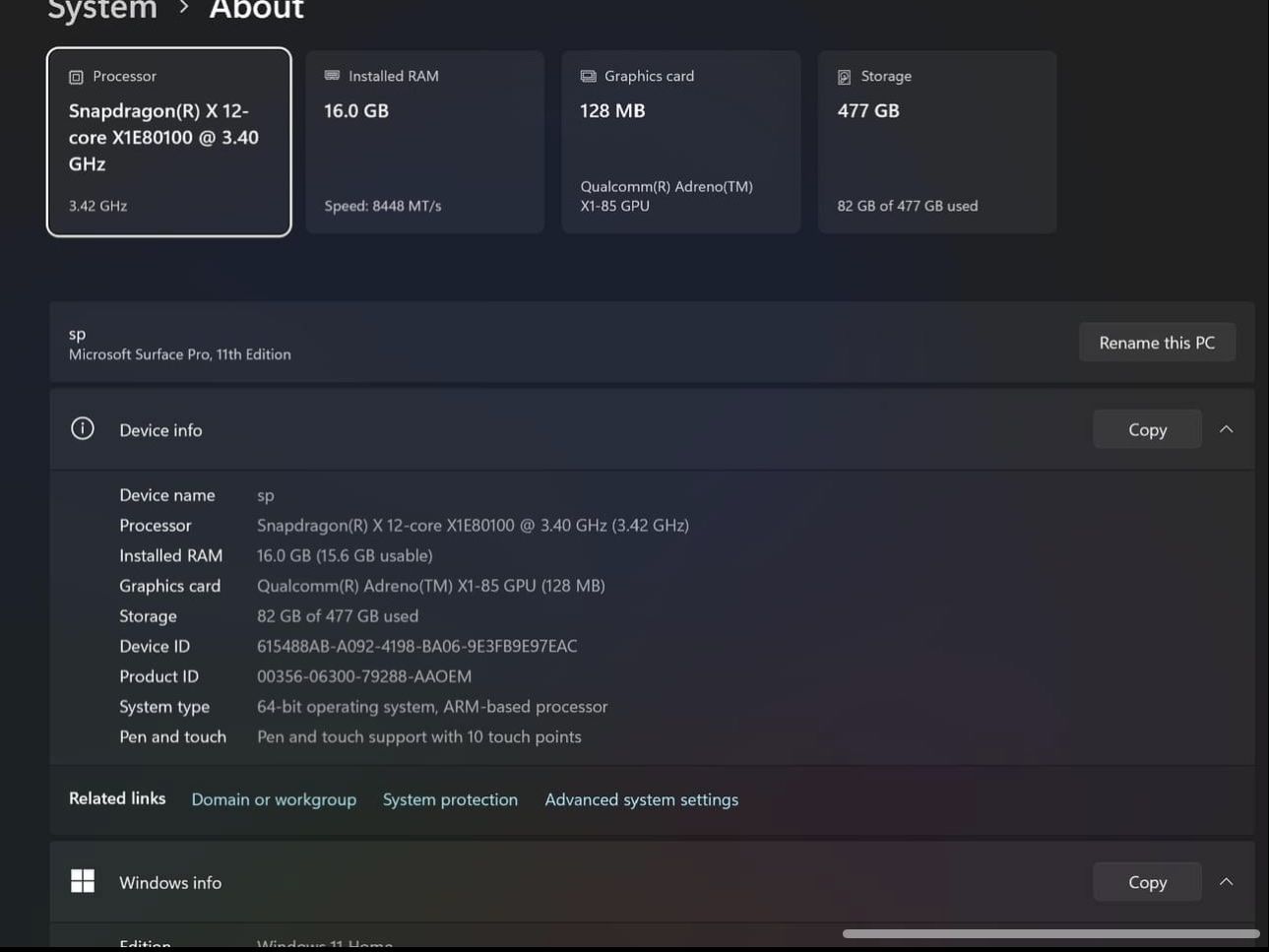Select the 16.0 GB Installed RAM card
1269x952 pixels.
point(425,142)
